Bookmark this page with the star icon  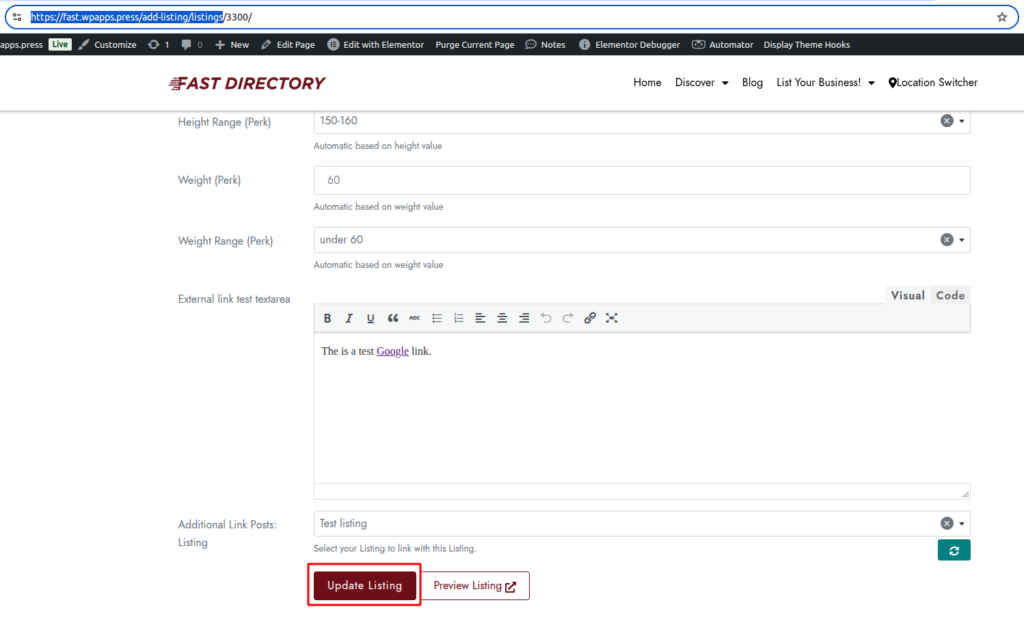[x=1001, y=17]
